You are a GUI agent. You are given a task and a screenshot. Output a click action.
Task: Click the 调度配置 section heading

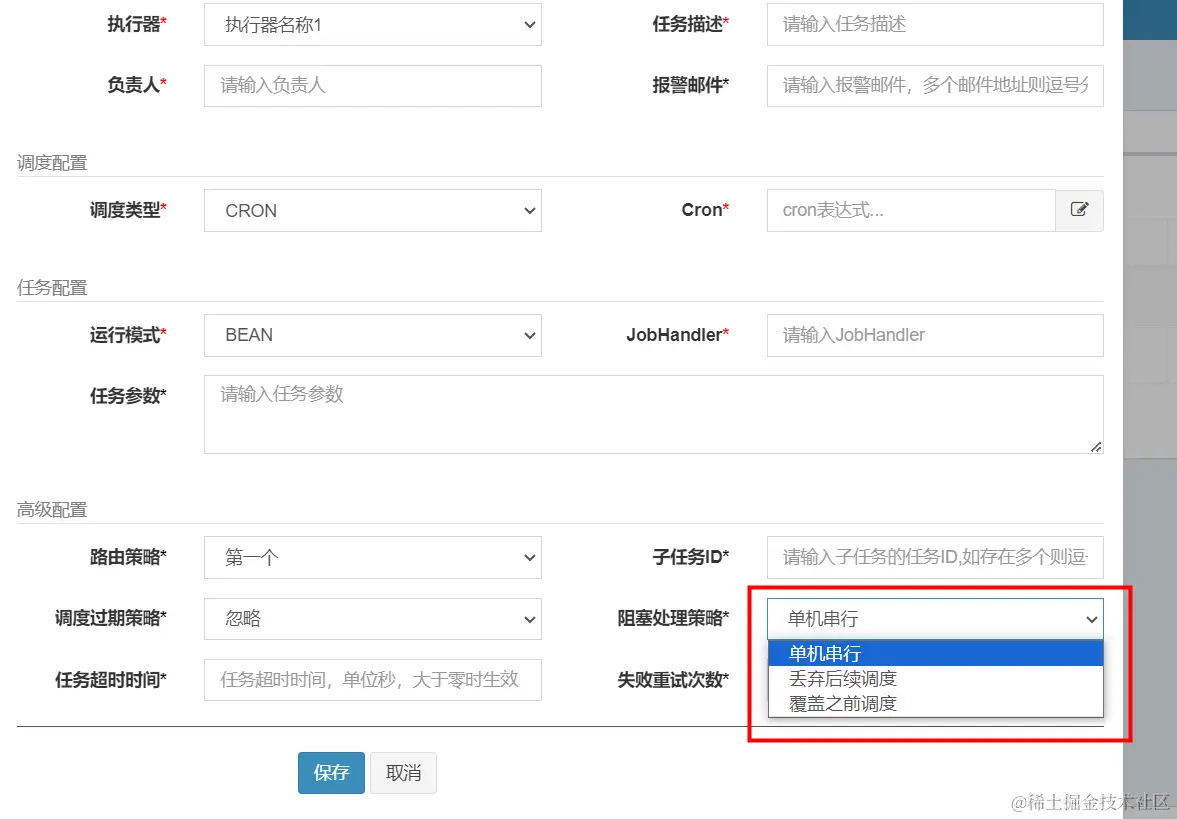[x=53, y=163]
